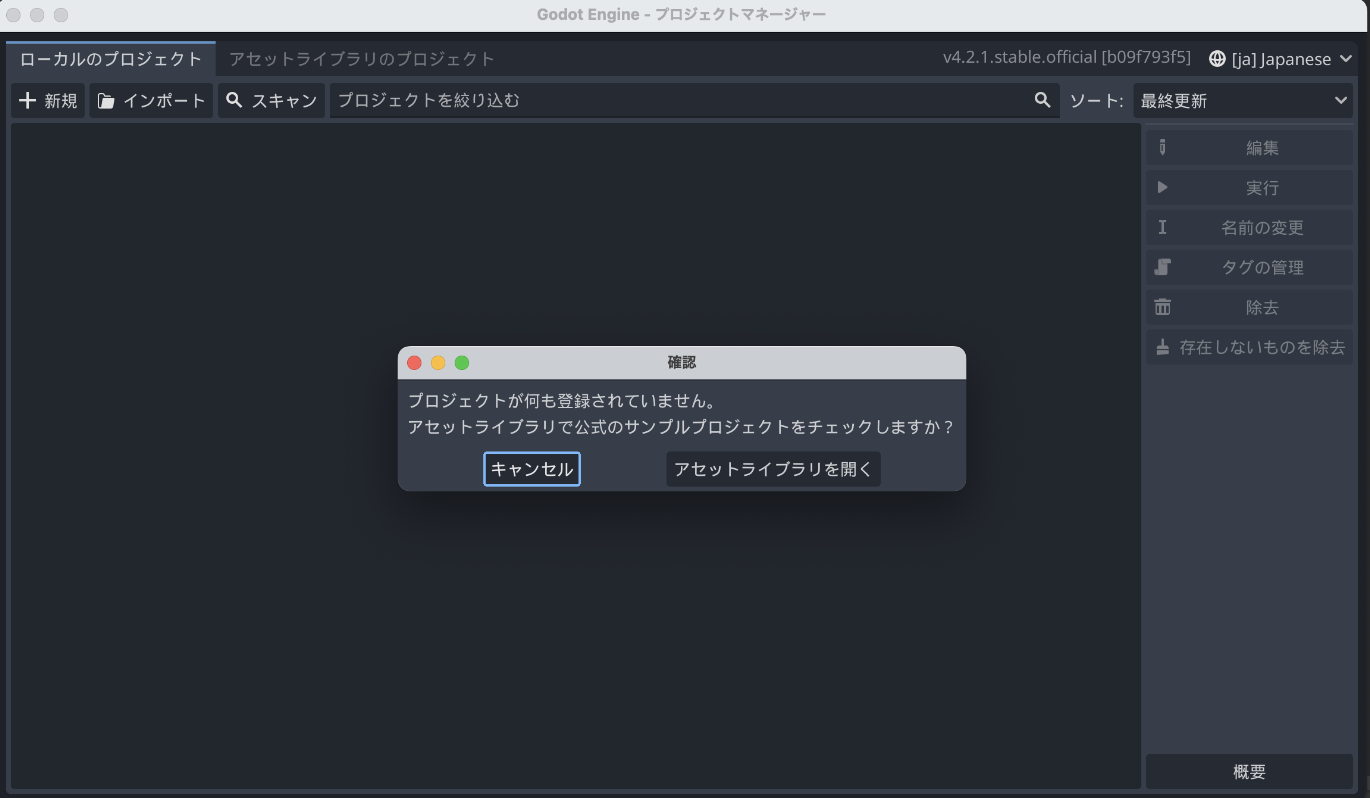Click the version label v4.2.1.stable.official
This screenshot has width=1370, height=798.
(x=1067, y=57)
